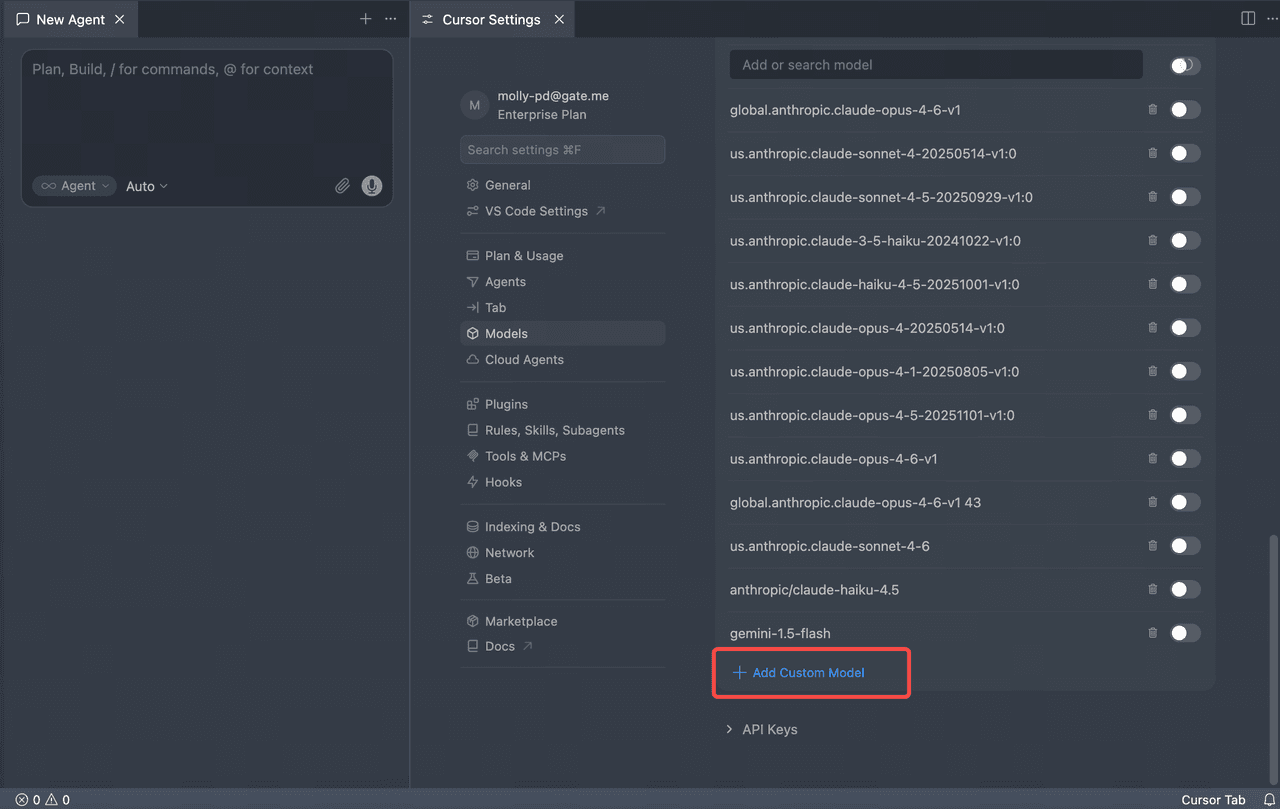Click user avatar M icon
Screen dimensions: 1280x809
(474, 105)
